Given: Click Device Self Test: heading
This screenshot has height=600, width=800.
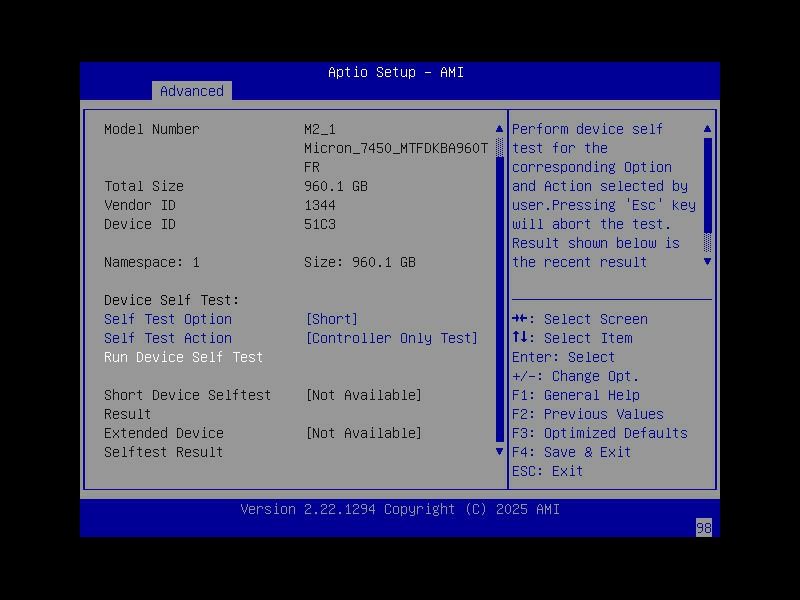Looking at the screenshot, I should (171, 300).
